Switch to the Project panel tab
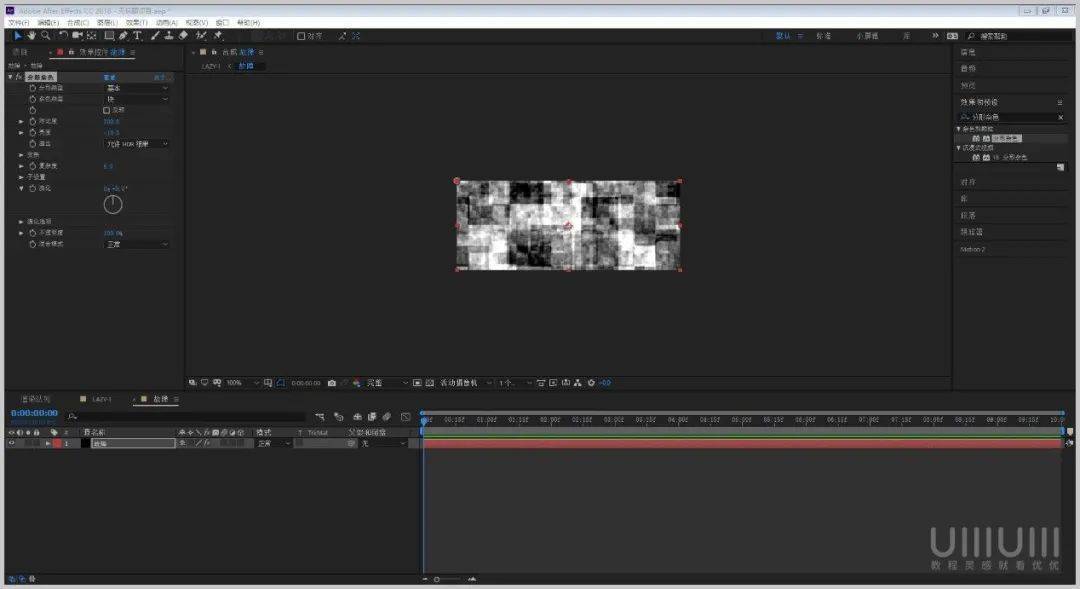This screenshot has height=589, width=1080. (20, 52)
